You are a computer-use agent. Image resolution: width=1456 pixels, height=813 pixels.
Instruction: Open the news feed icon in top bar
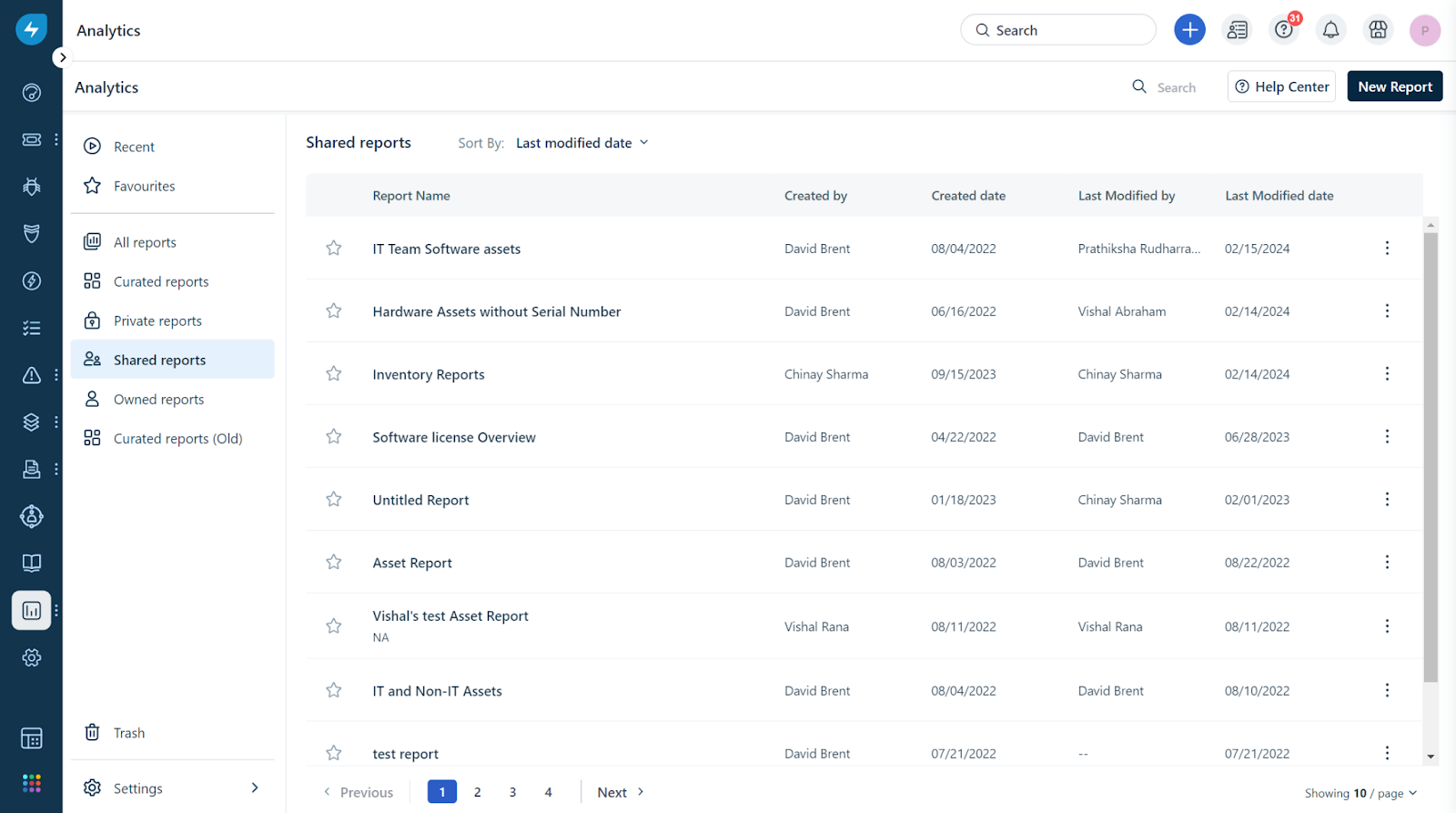[1237, 30]
